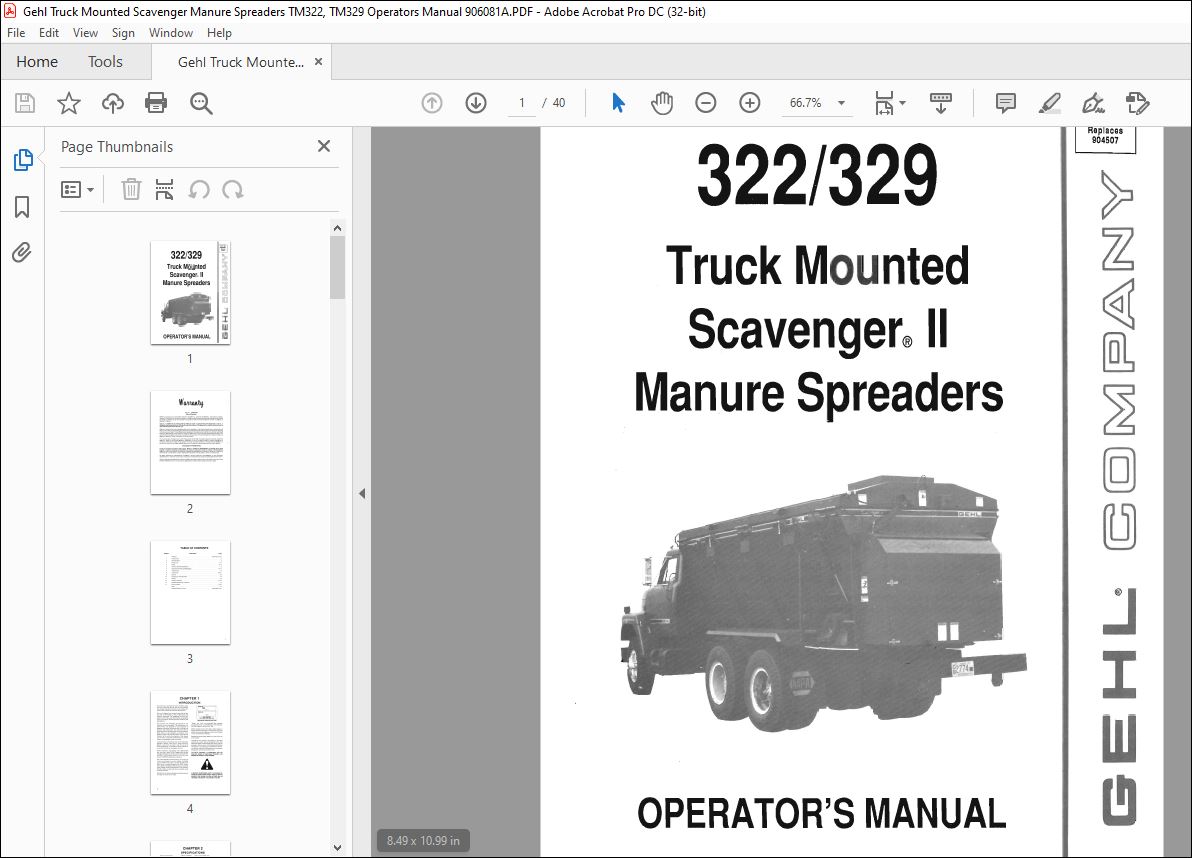Close the Page Thumbnails panel

tap(324, 146)
